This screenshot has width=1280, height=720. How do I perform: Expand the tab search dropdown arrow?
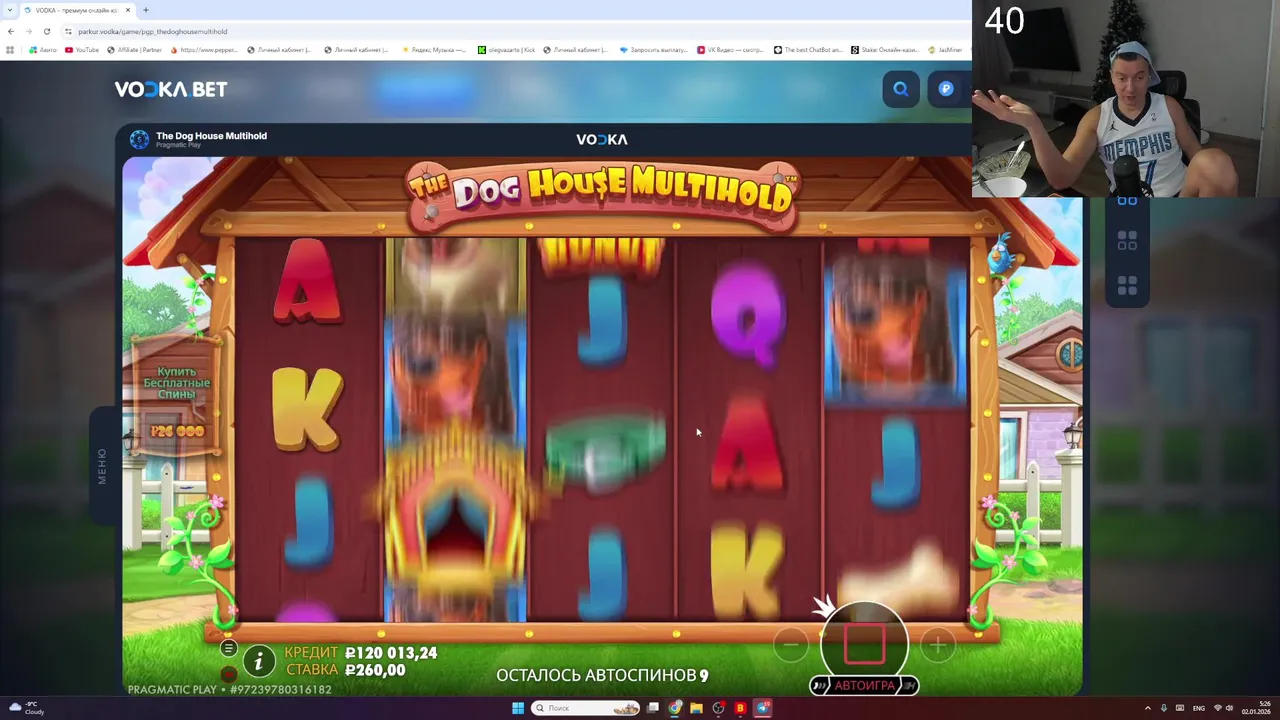(10, 10)
